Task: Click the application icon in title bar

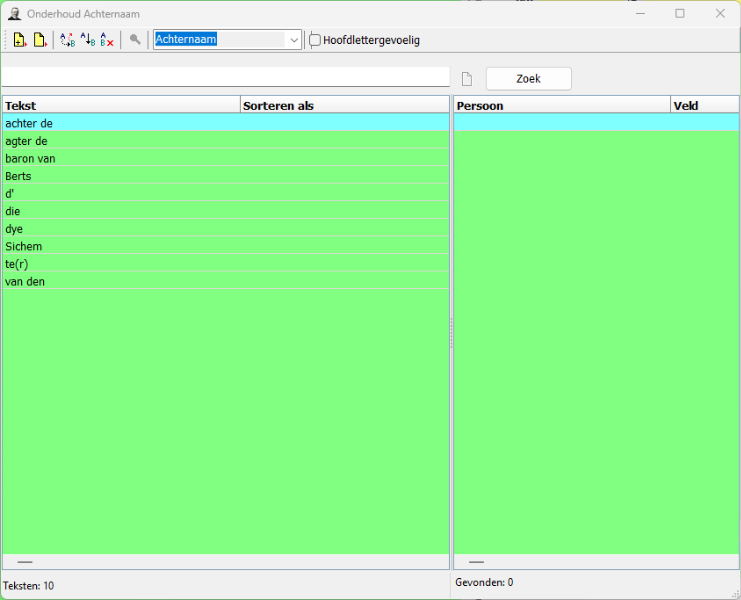Action: [x=14, y=14]
